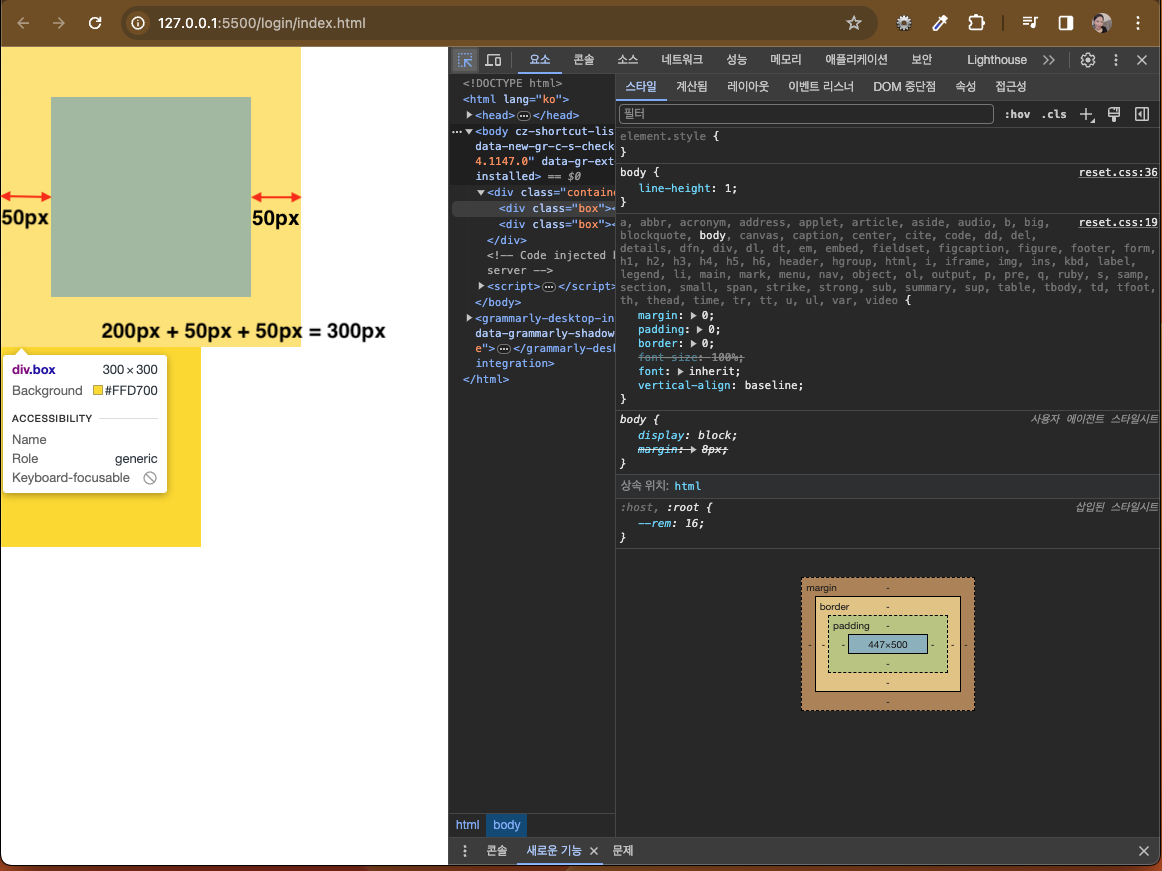Viewport: 1162px width, 871px height.
Task: Open the 메모리 tab
Action: point(786,60)
